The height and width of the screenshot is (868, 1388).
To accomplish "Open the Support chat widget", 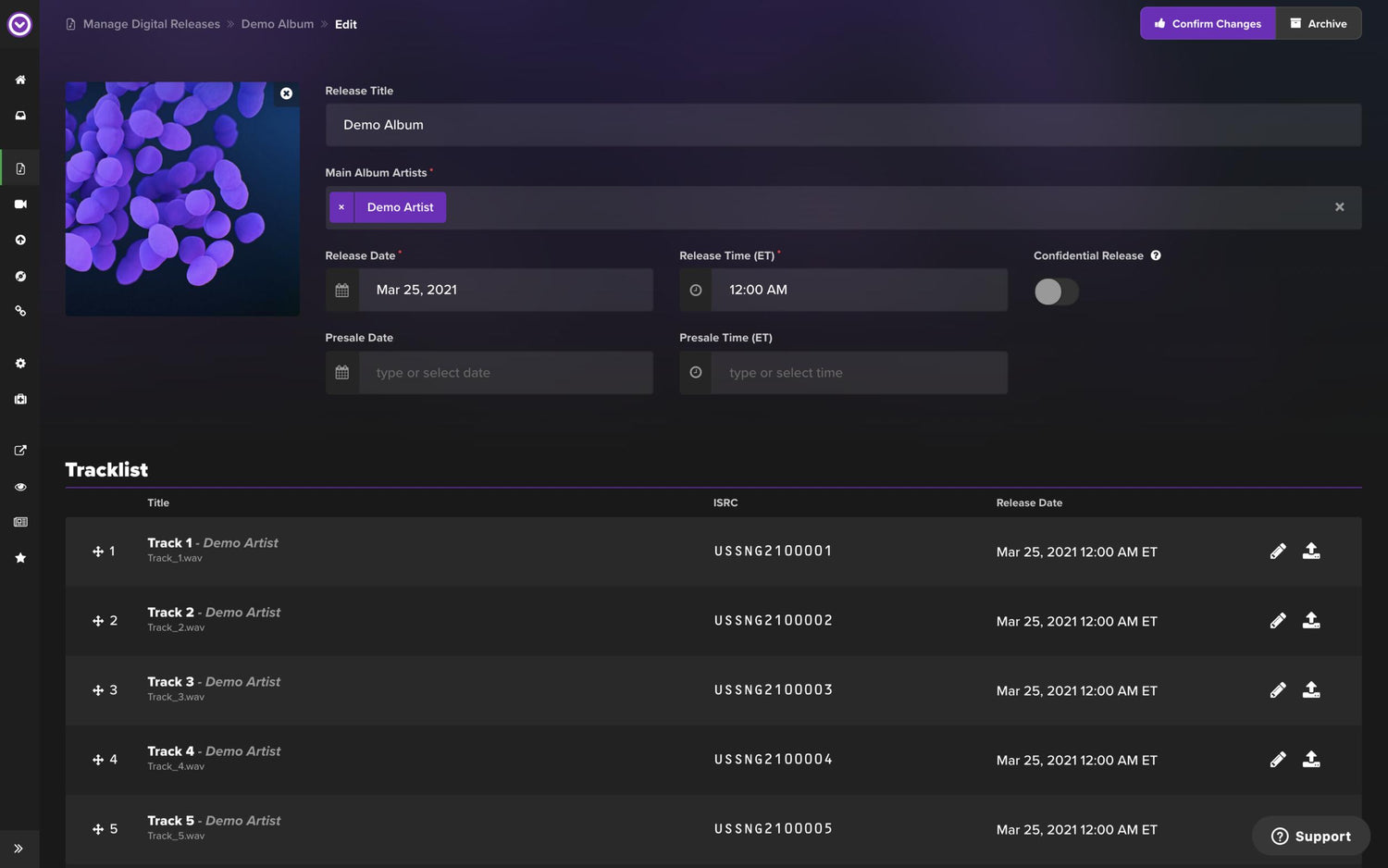I will coord(1310,836).
